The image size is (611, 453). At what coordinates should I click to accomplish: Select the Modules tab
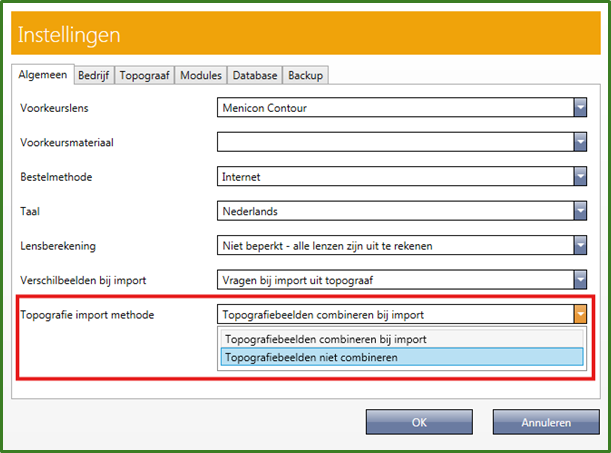(x=201, y=75)
